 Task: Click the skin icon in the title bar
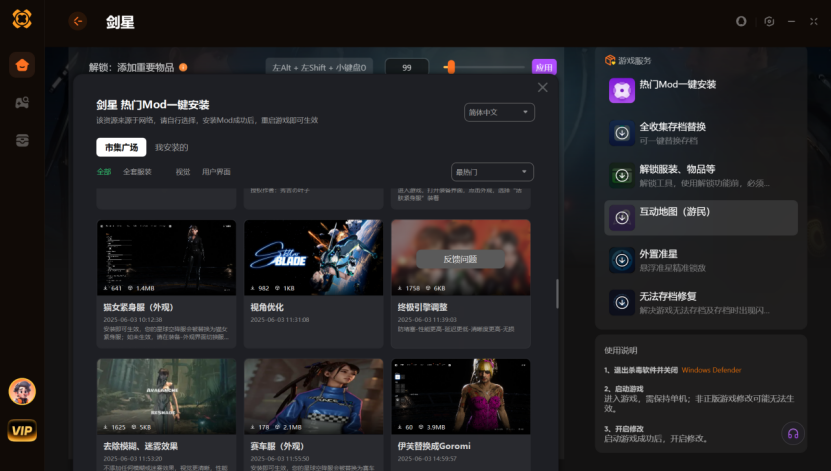(x=741, y=21)
